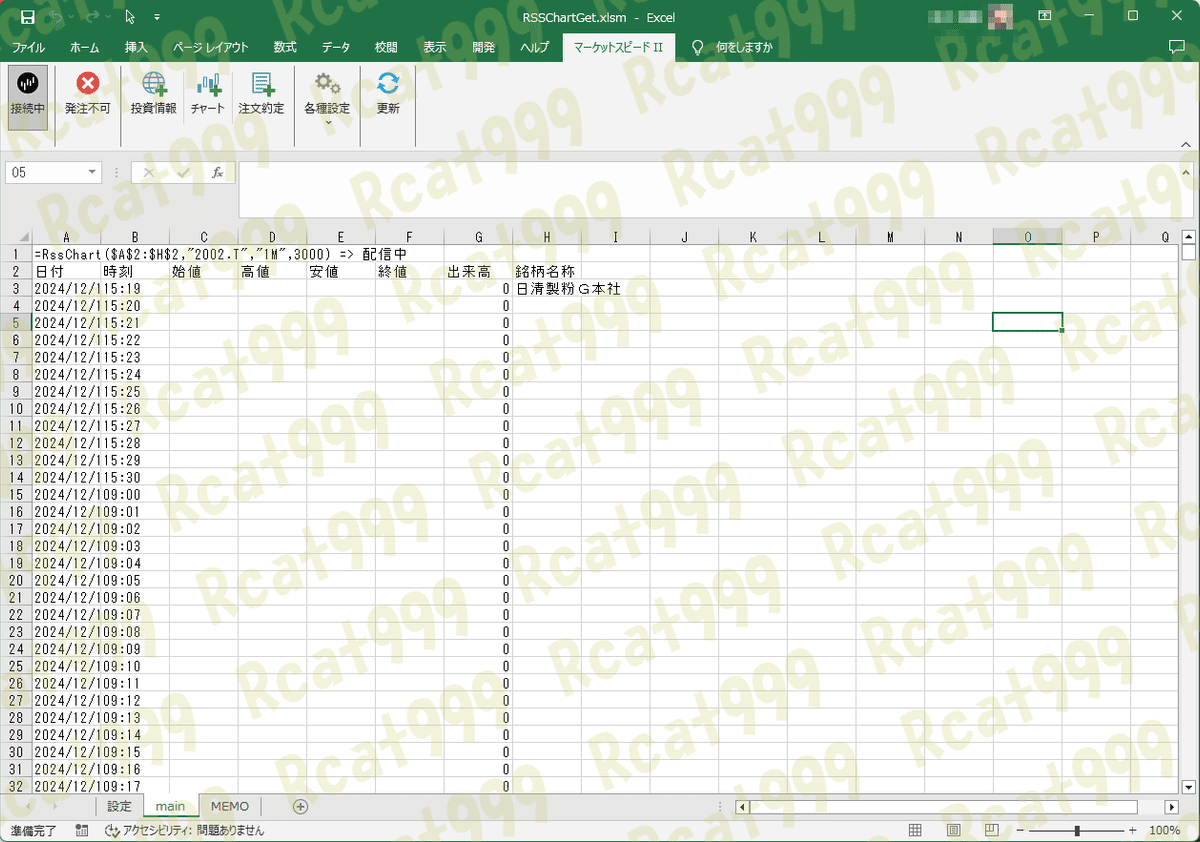Screen dimensions: 1200x842
Task: Click the 始値 header cell
Action: tap(204, 271)
